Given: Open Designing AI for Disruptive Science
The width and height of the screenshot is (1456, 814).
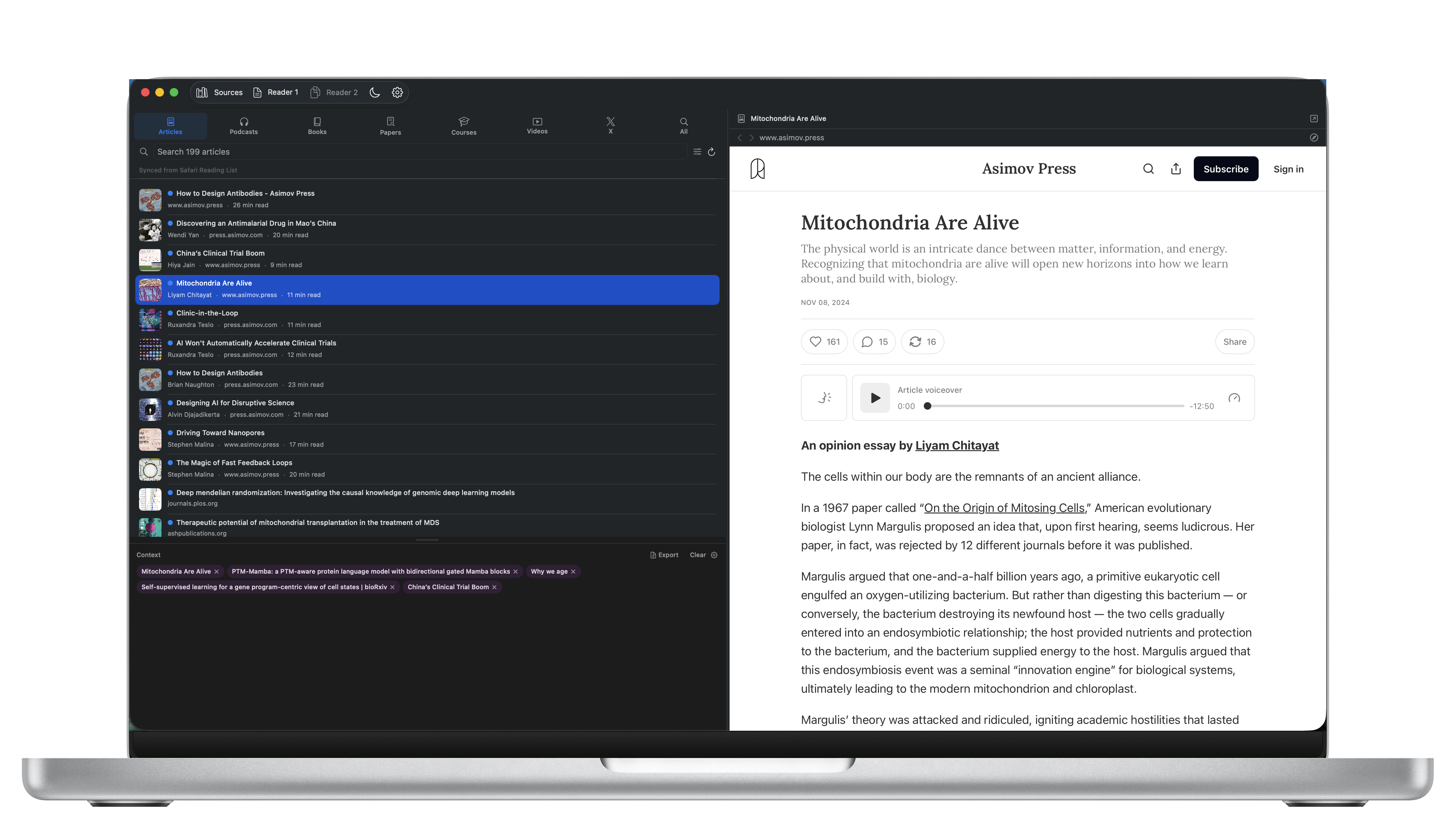Looking at the screenshot, I should coord(427,409).
